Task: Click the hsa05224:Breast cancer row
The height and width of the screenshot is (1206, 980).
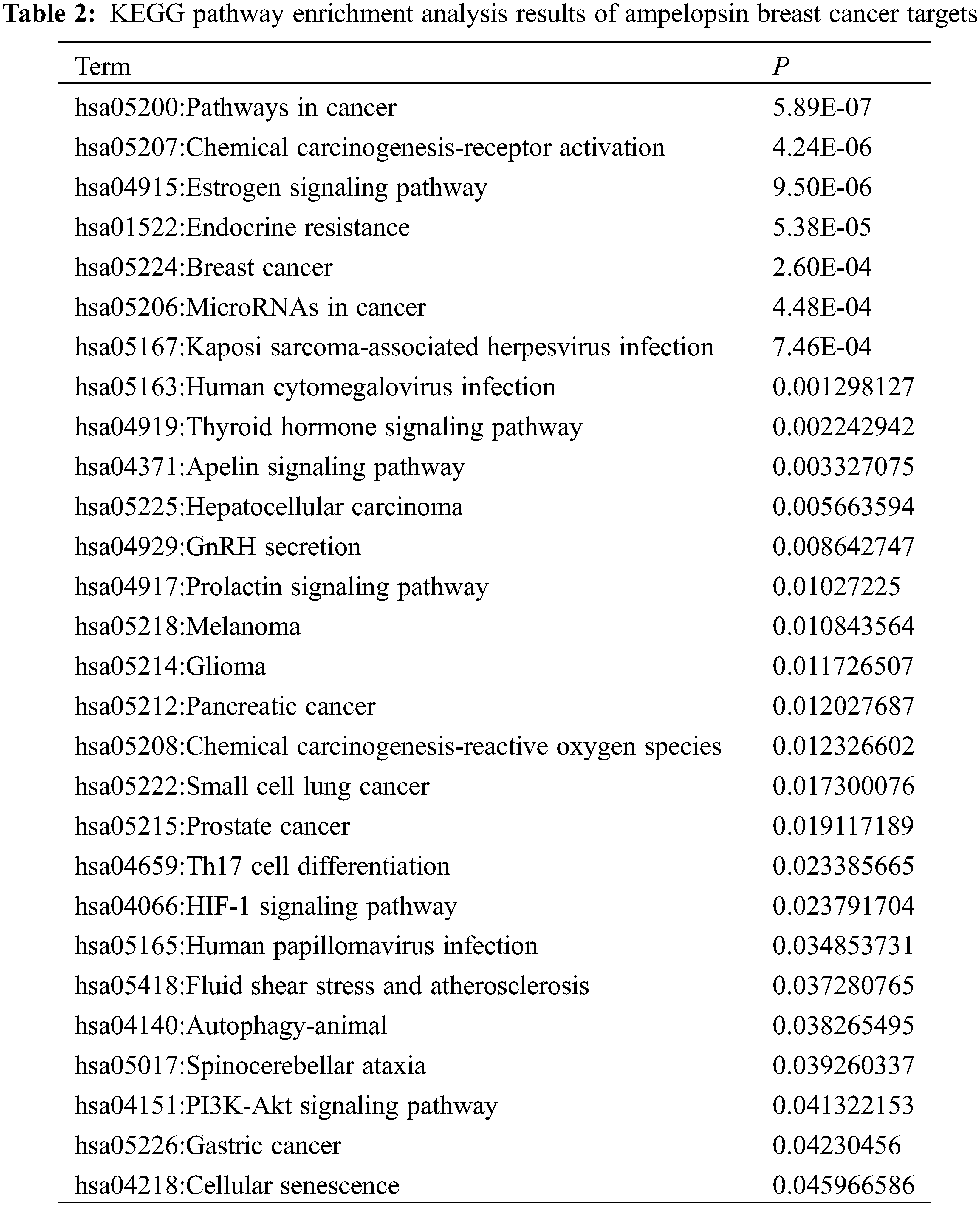Action: click(203, 267)
